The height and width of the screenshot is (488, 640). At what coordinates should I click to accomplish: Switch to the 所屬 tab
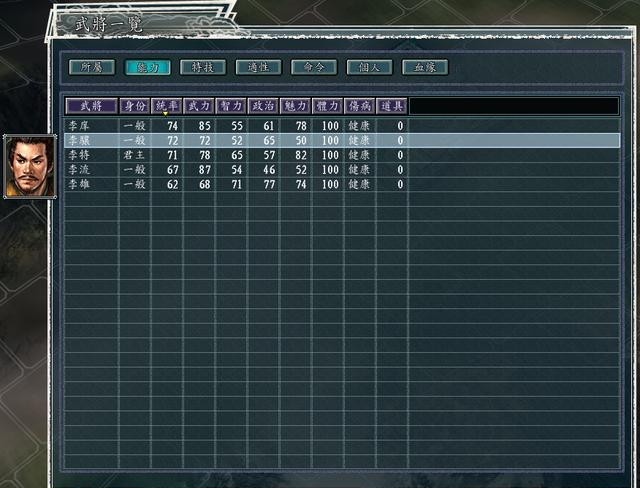pyautogui.click(x=92, y=67)
